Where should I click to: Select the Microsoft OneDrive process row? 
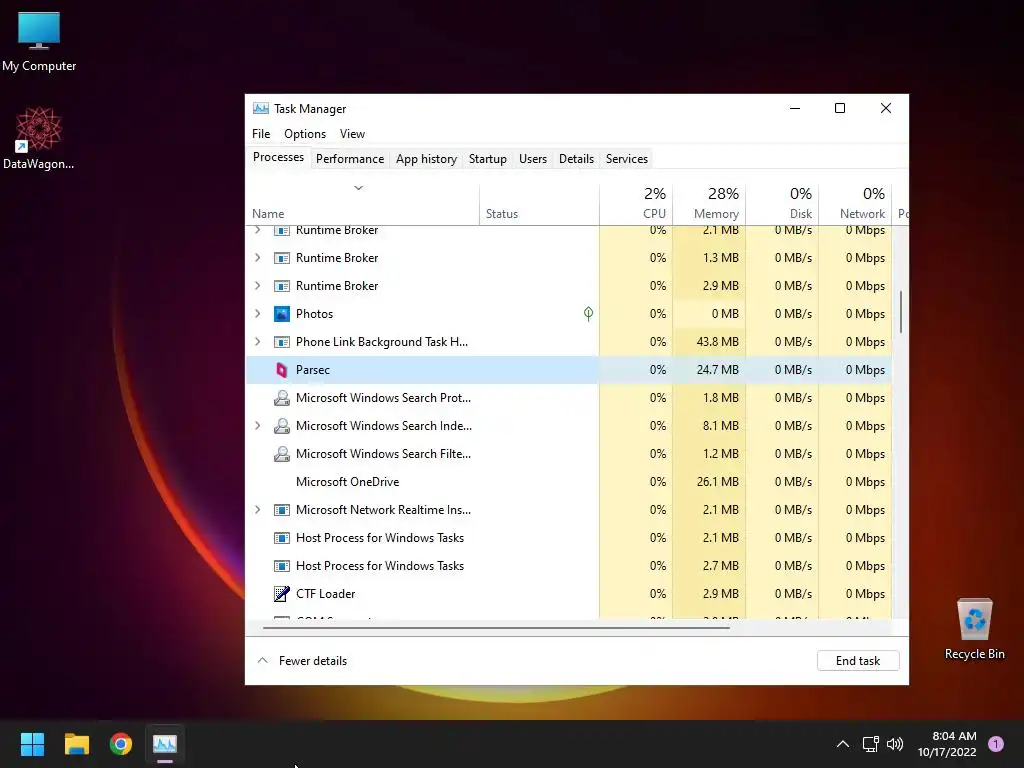568,482
